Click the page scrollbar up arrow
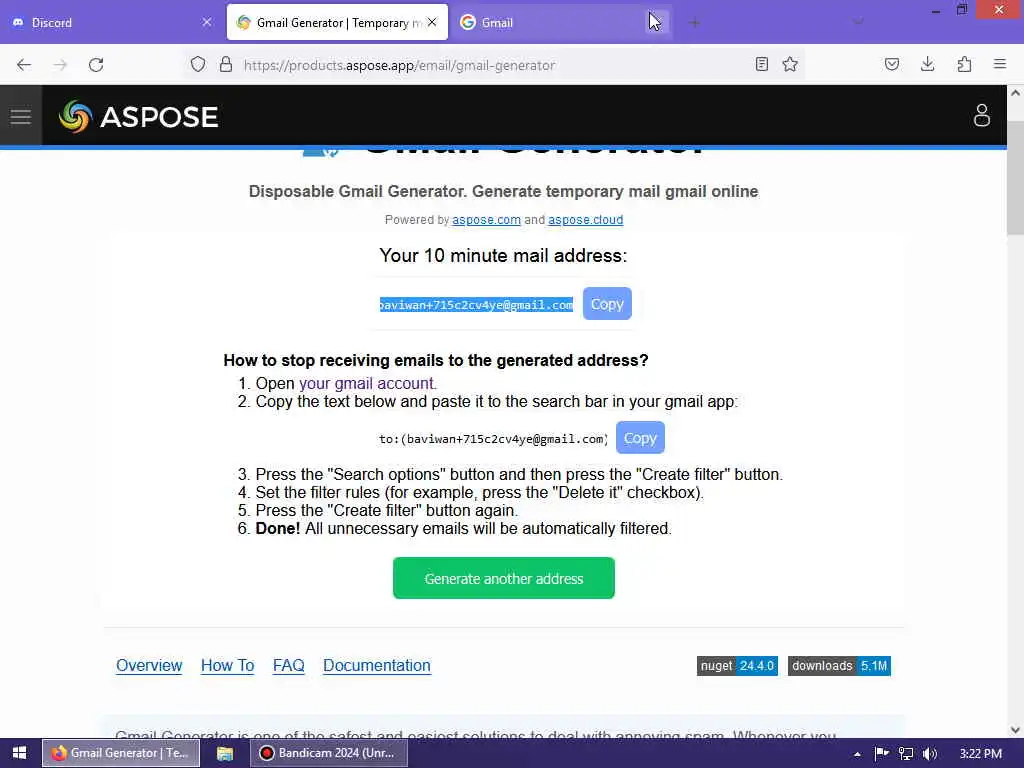Viewport: 1024px width, 768px height. click(1015, 93)
